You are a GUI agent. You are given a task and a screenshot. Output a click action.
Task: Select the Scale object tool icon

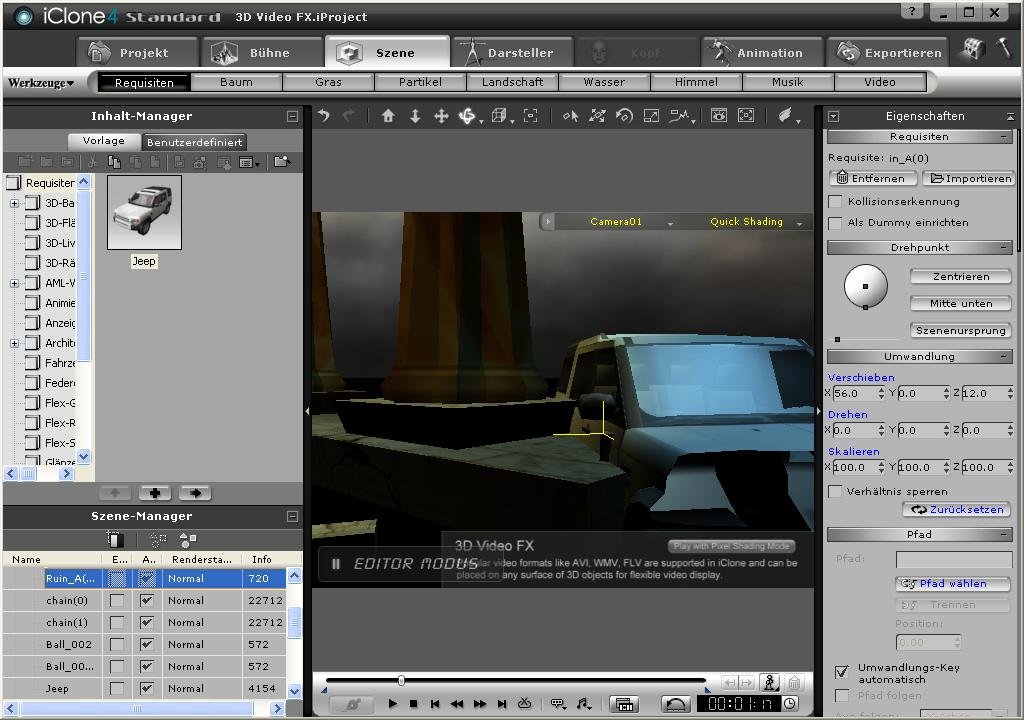pos(651,116)
